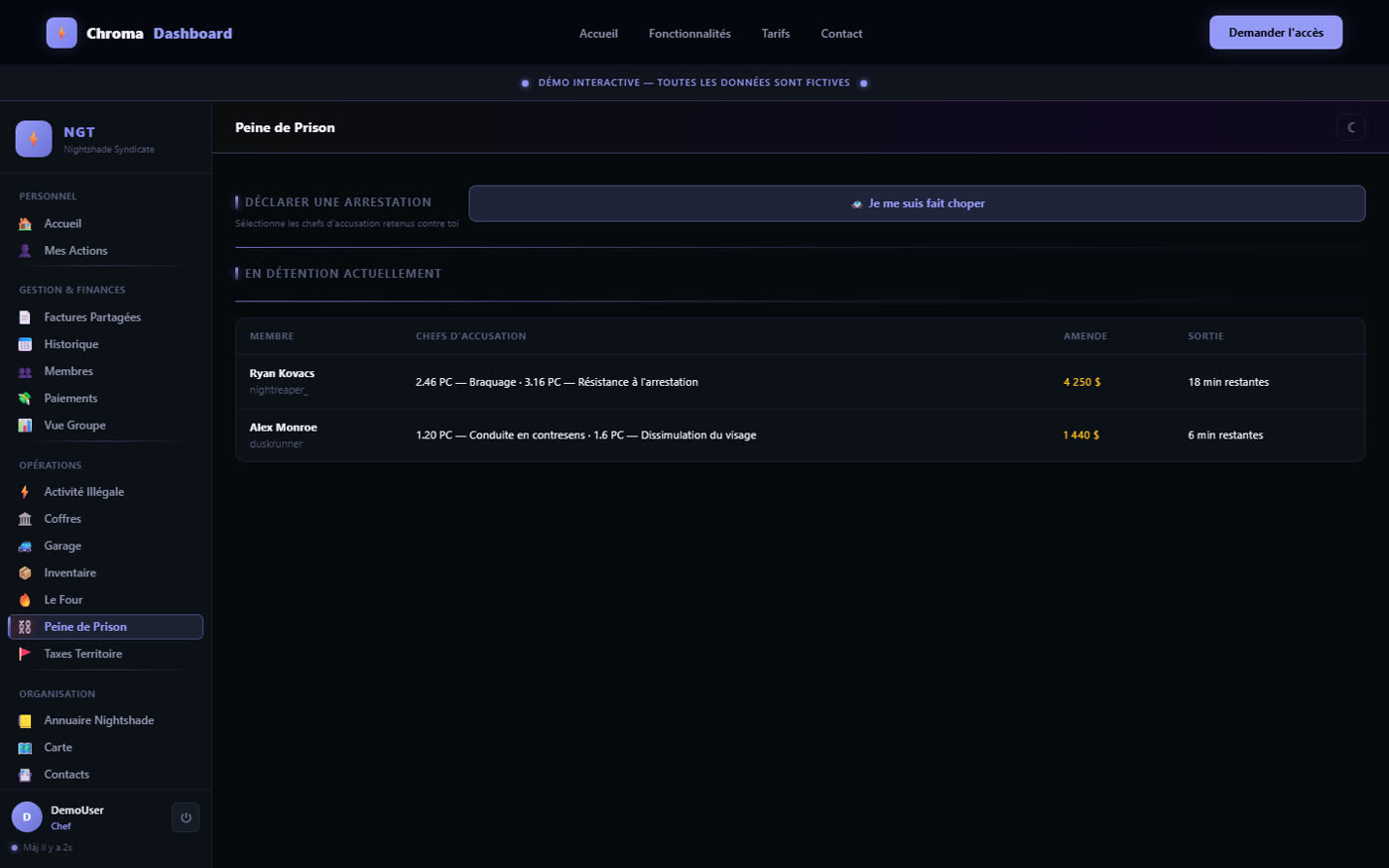Open the Historique sidebar link
Viewport: 1389px width, 868px height.
[x=105, y=344]
